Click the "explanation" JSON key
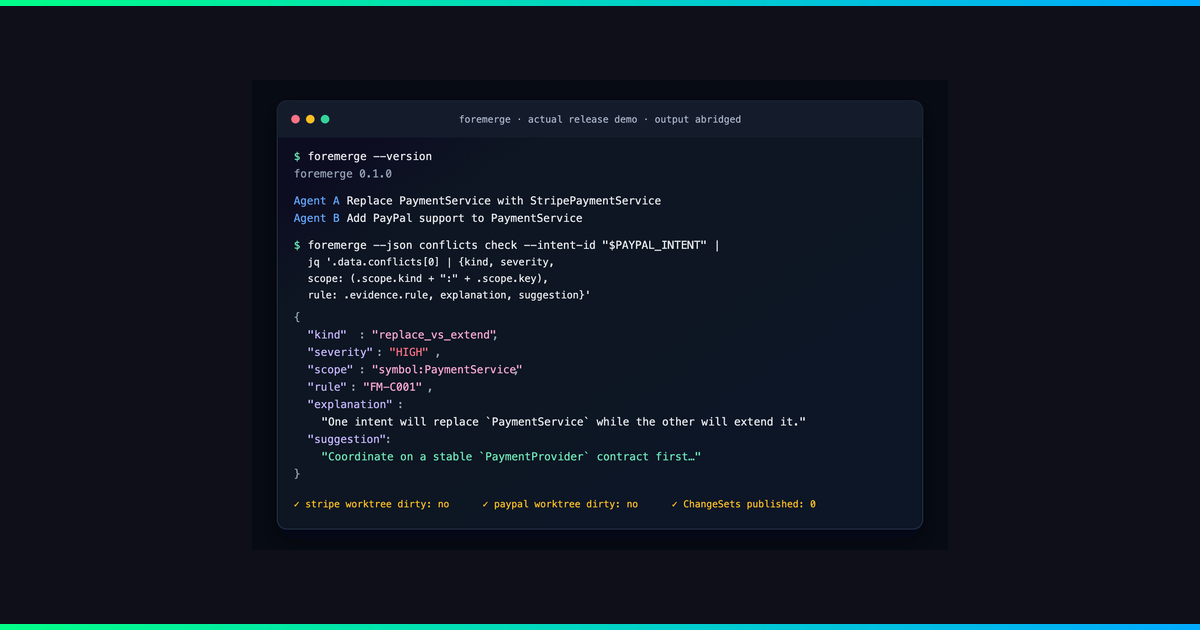 [349, 404]
